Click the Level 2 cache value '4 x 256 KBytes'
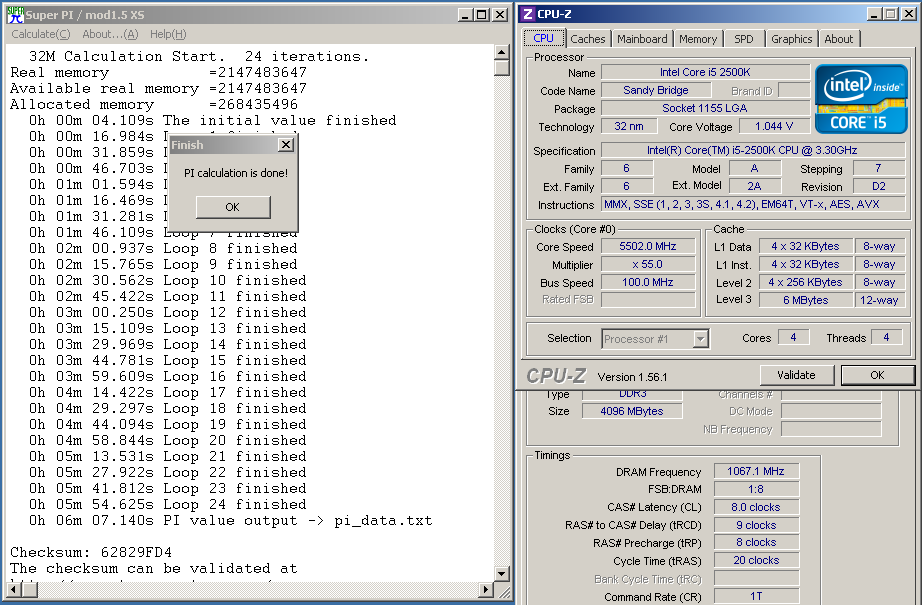Viewport: 922px width, 605px height. click(805, 282)
